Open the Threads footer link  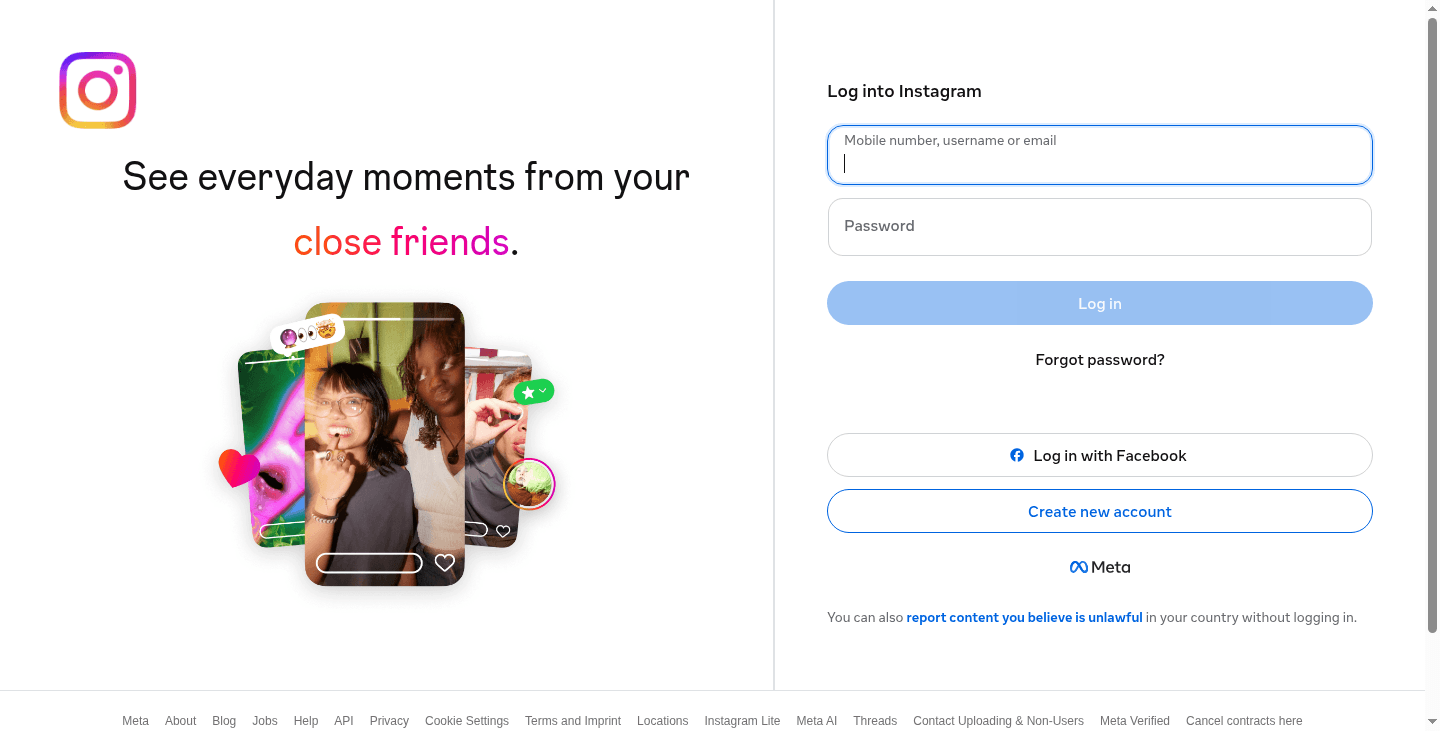tap(875, 721)
